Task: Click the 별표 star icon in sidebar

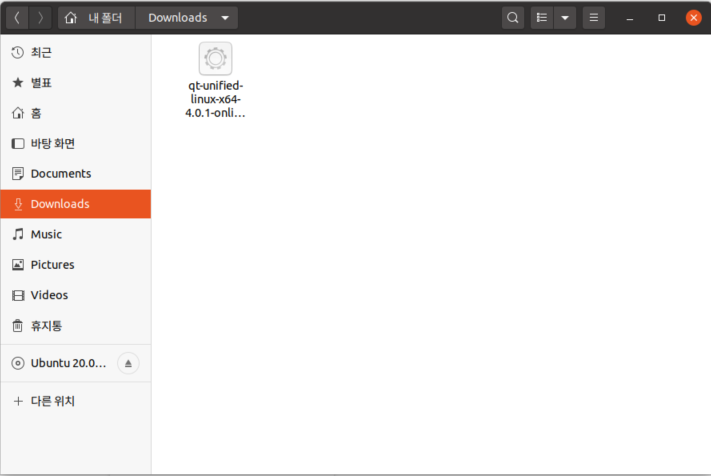Action: [17, 83]
